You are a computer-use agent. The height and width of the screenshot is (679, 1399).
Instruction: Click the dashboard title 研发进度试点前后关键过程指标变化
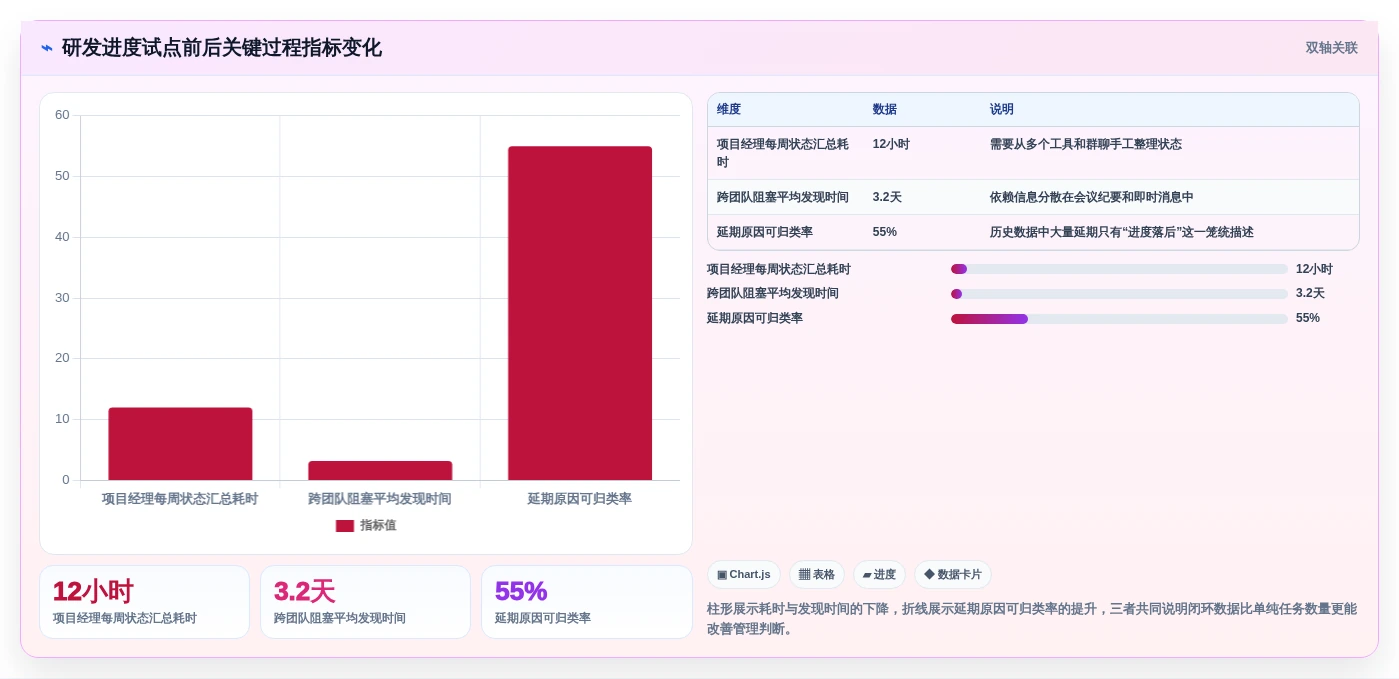(222, 48)
